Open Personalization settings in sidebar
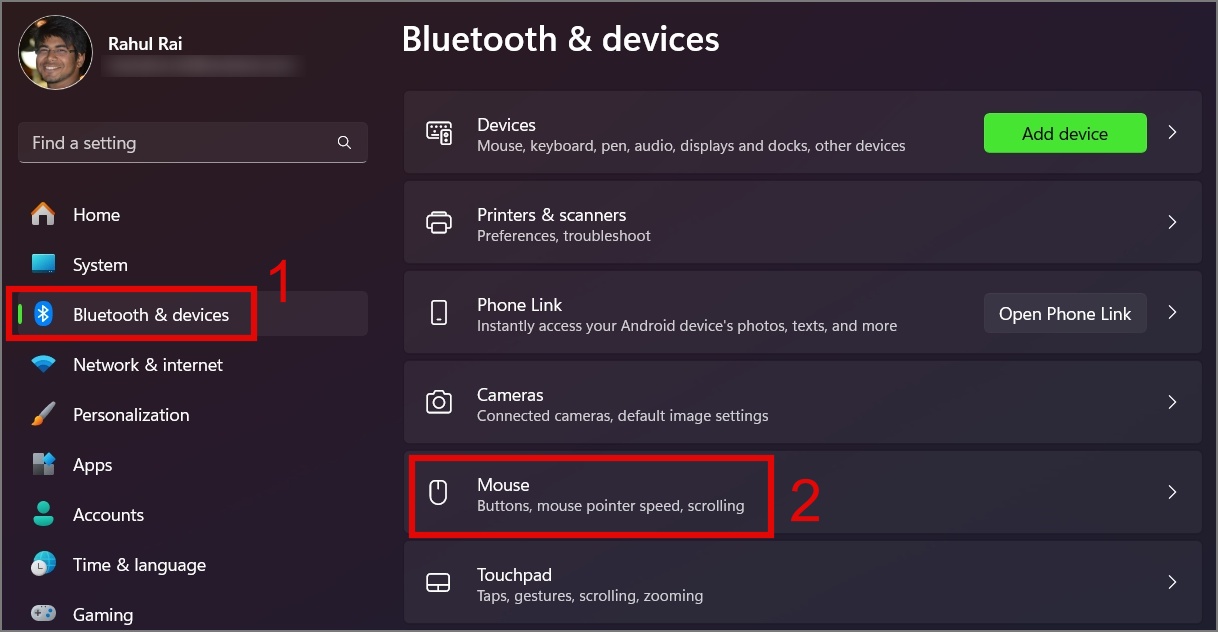Screen dimensions: 1218x632 (131, 414)
